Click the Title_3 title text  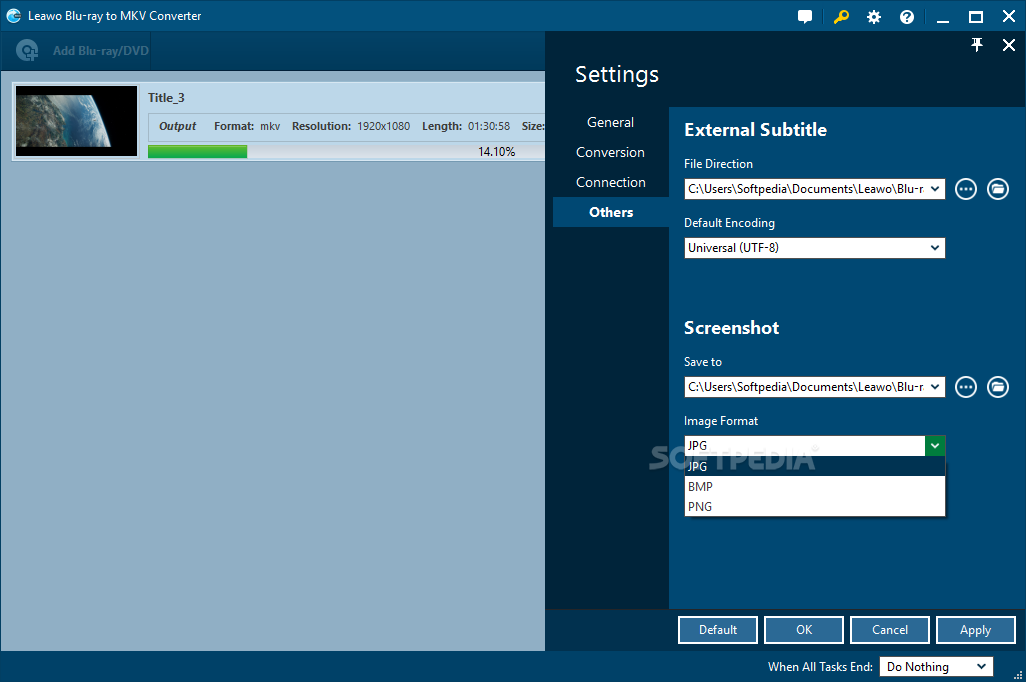tap(166, 98)
